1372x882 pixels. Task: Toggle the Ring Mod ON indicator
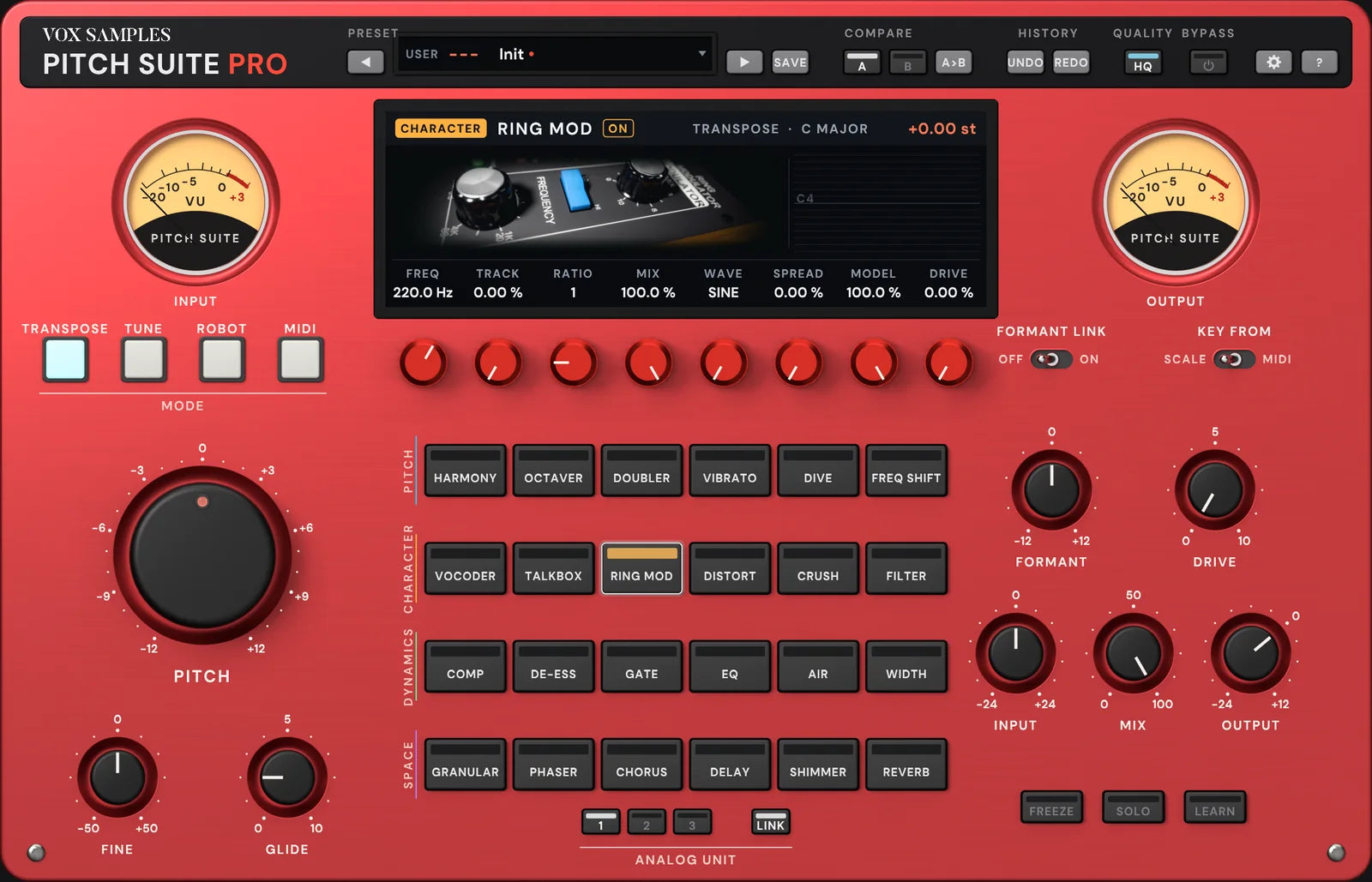618,129
